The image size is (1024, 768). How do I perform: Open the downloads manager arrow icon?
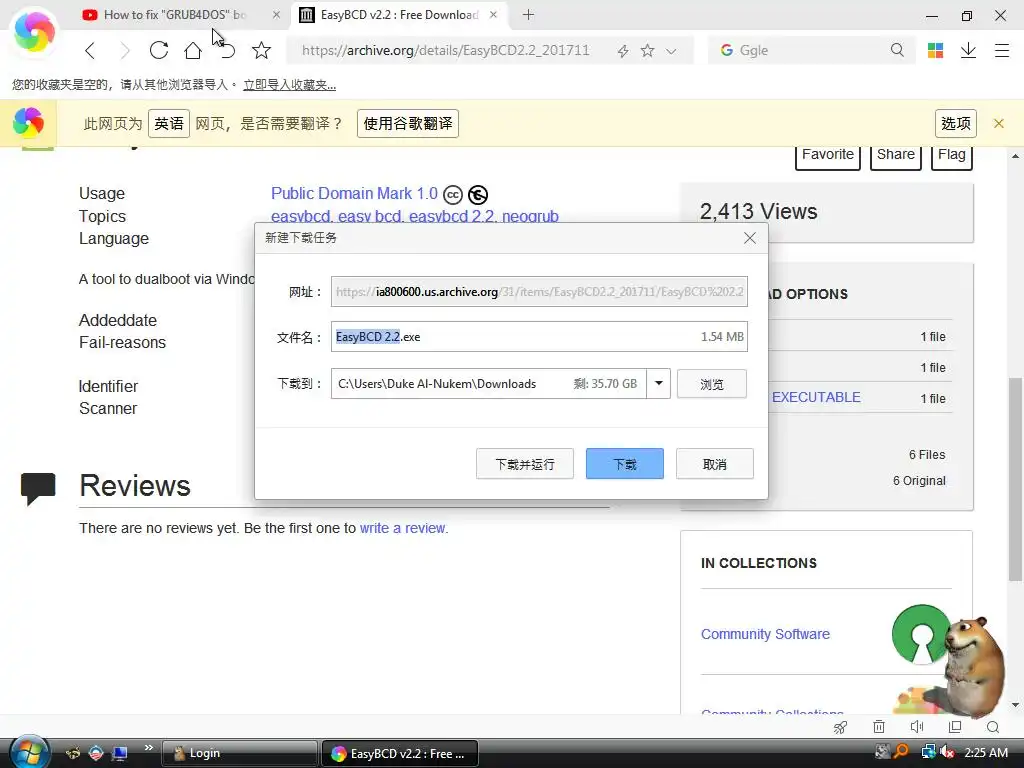(x=968, y=50)
